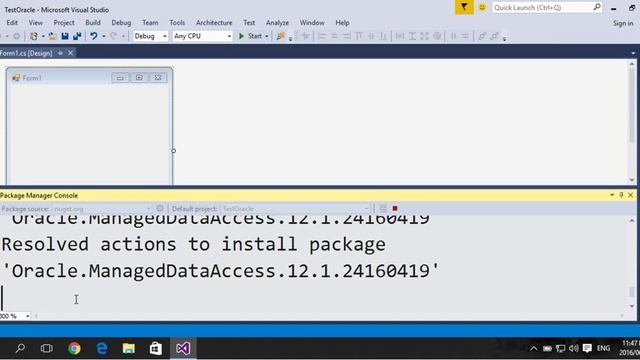Open the notifications flag icon
Viewport: 640px width, 360px height.
pos(464,7)
